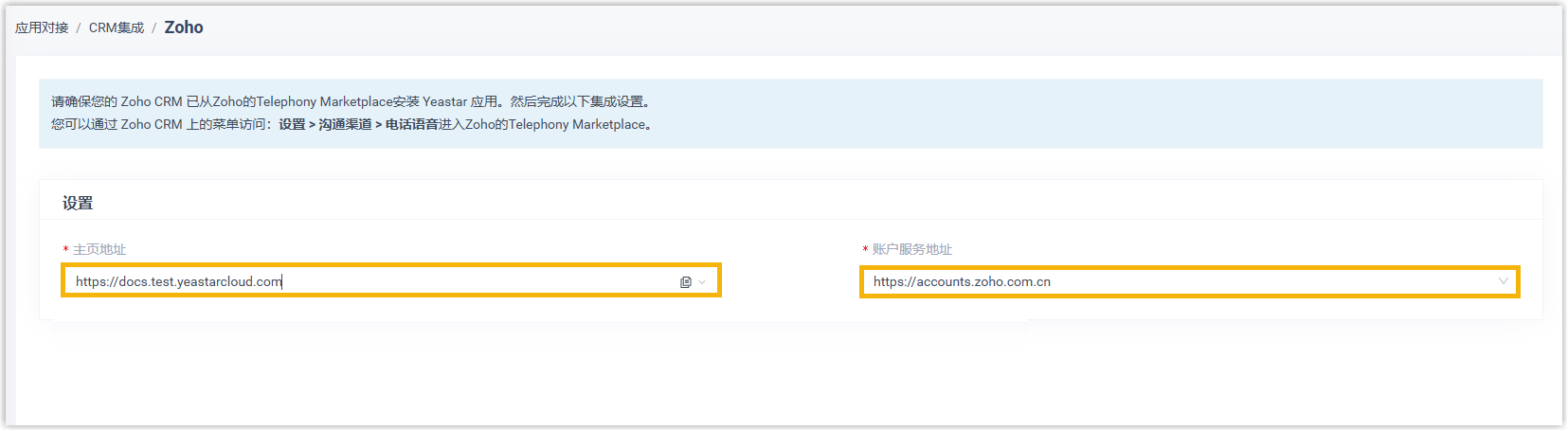
Task: Click the 设置 section heading
Action: click(78, 203)
